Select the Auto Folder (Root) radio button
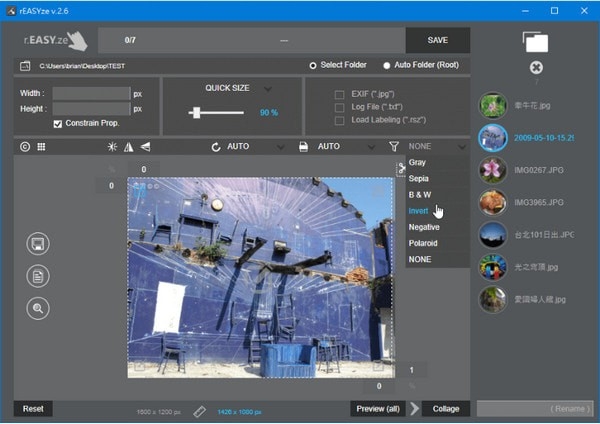The image size is (600, 424). click(x=388, y=66)
